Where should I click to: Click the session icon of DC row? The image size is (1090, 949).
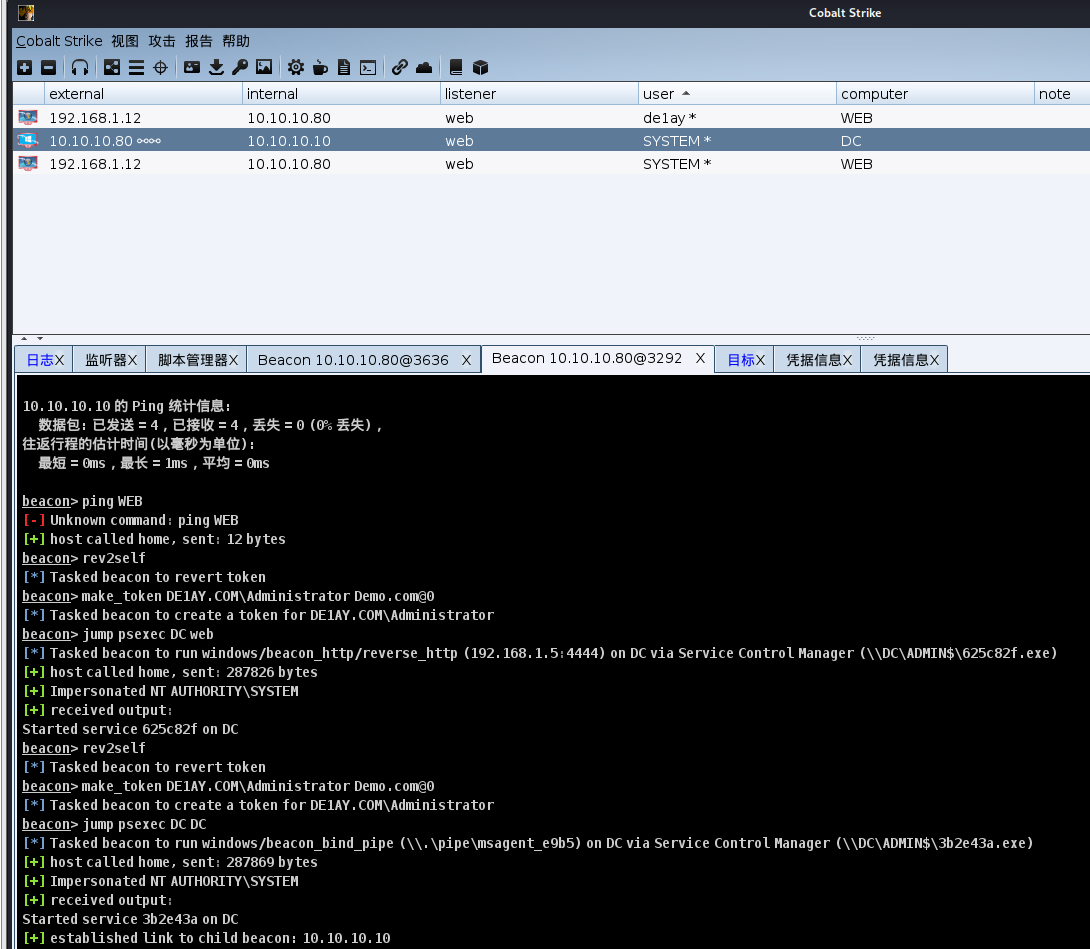28,140
